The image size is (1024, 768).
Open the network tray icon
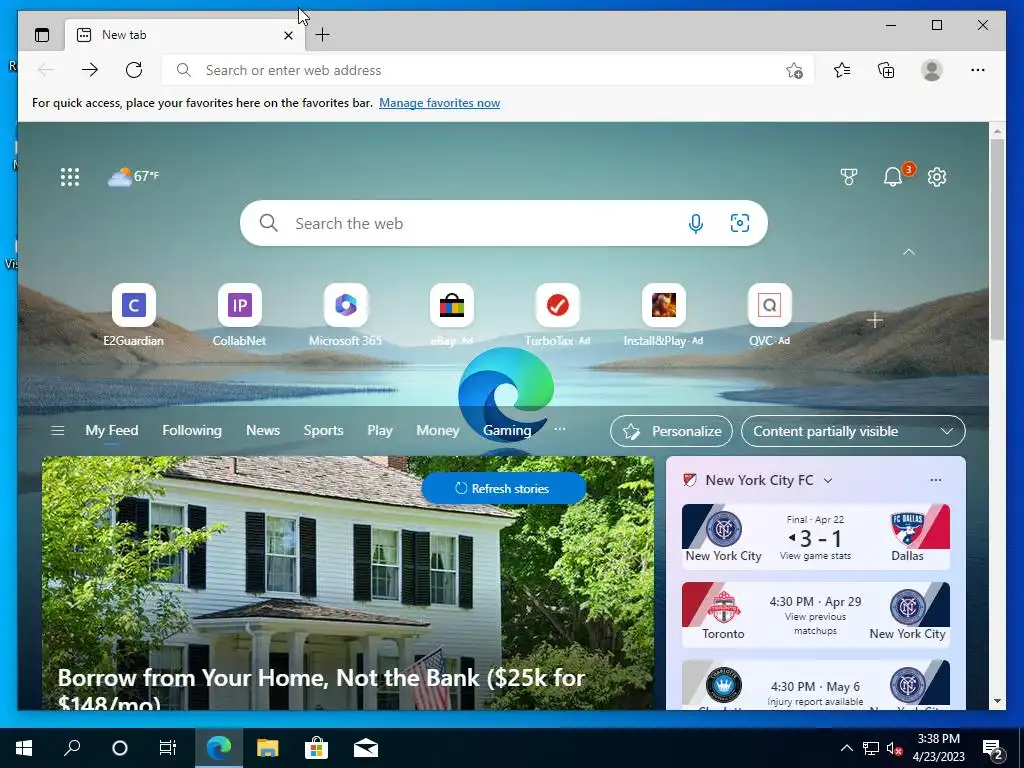click(871, 748)
